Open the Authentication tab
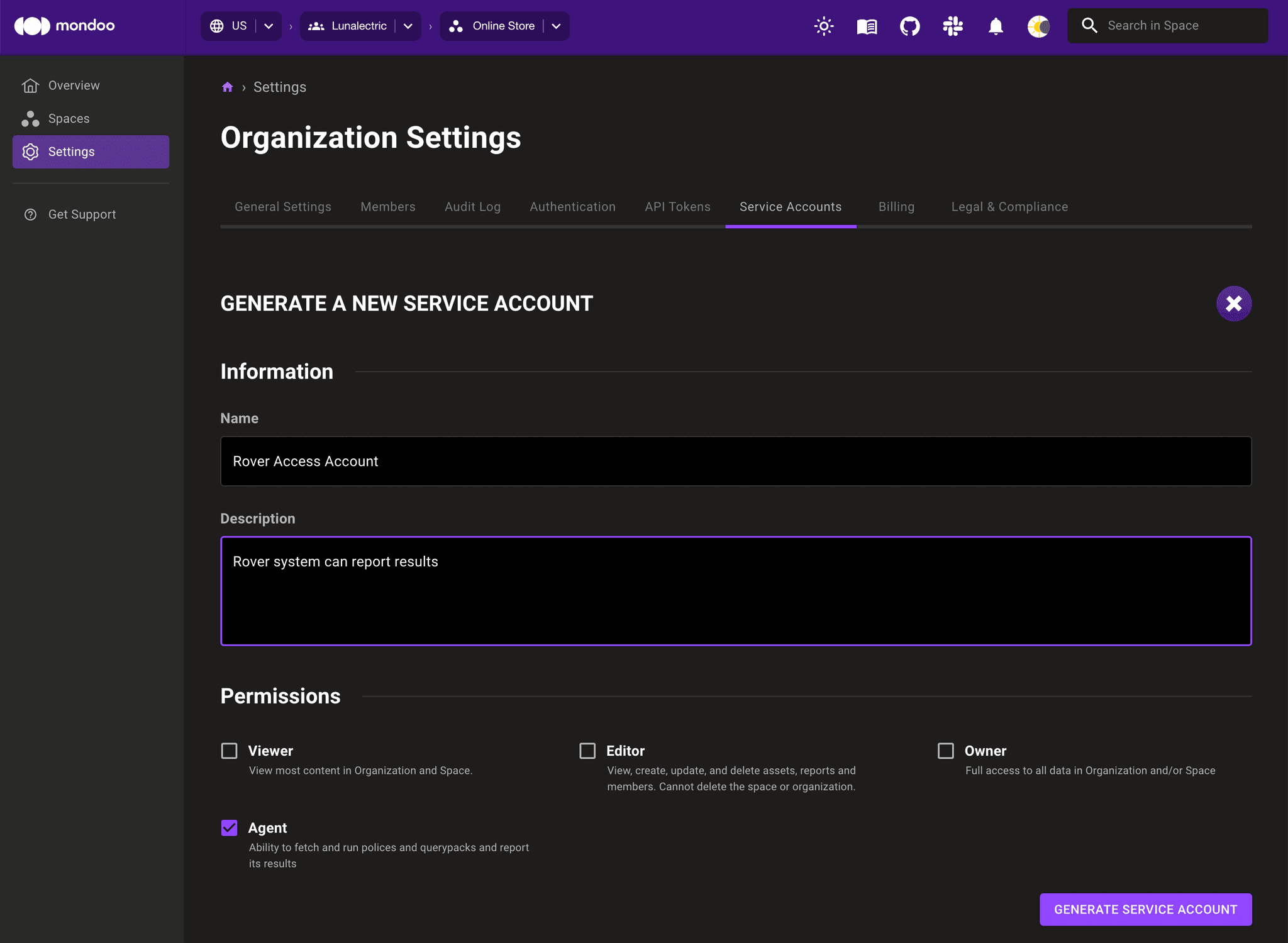Viewport: 1288px width, 943px height. click(x=572, y=206)
